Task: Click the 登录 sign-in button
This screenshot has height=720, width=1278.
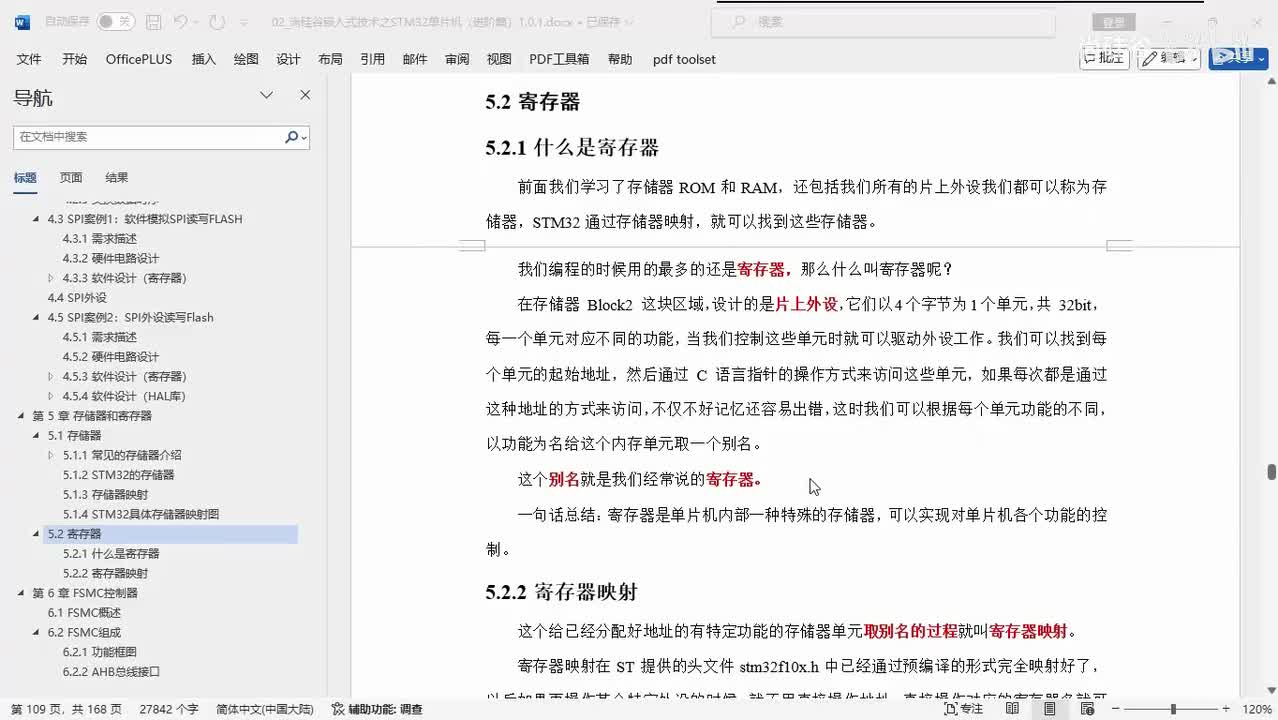Action: [x=1114, y=22]
